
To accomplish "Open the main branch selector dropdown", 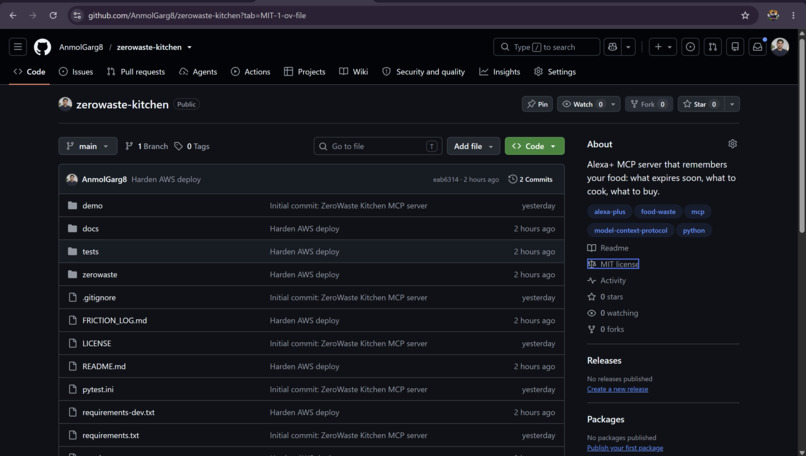I will [x=87, y=146].
